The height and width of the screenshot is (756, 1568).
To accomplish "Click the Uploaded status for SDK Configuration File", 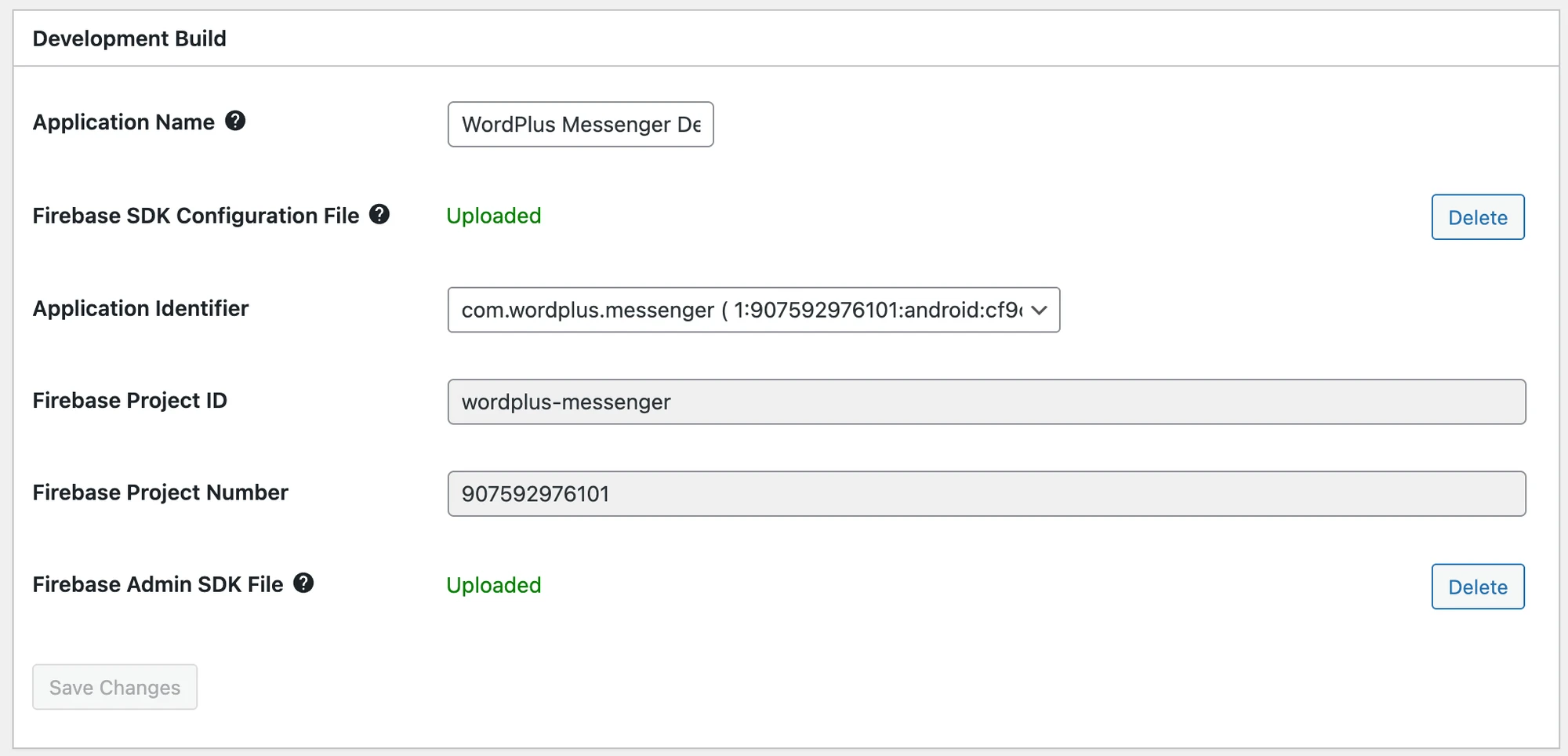I will point(494,216).
